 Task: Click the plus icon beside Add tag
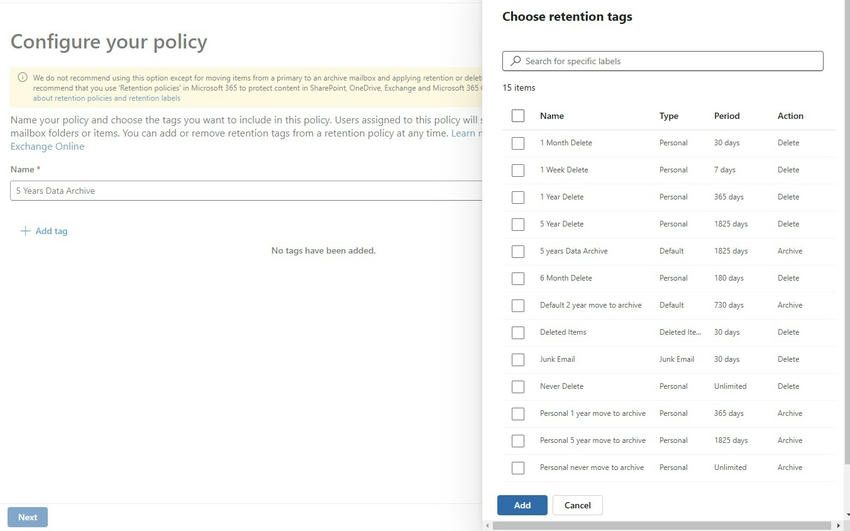coord(25,231)
